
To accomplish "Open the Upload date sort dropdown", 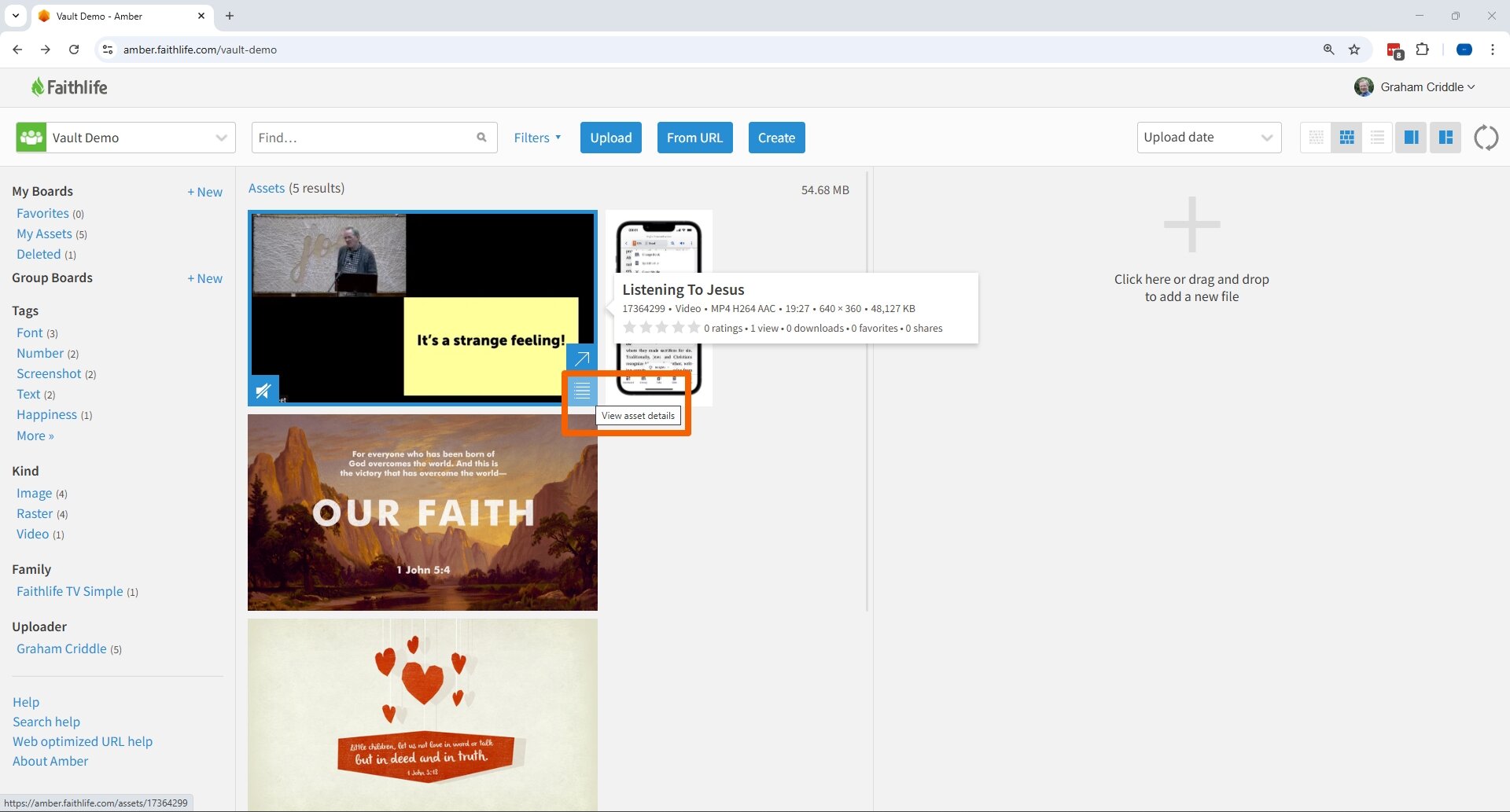I will pos(1209,138).
